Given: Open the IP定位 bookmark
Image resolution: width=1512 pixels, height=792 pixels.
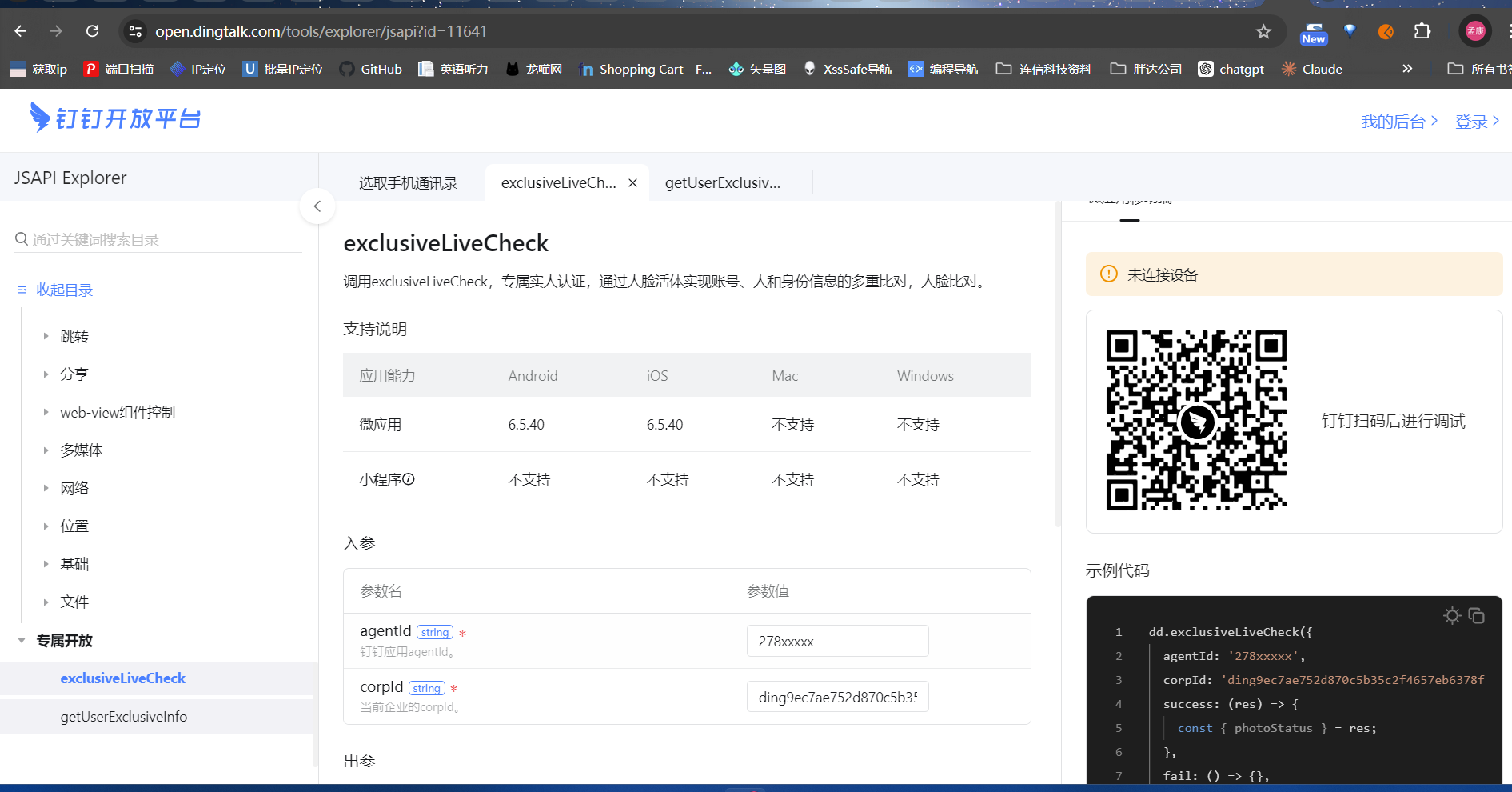Looking at the screenshot, I should point(198,69).
